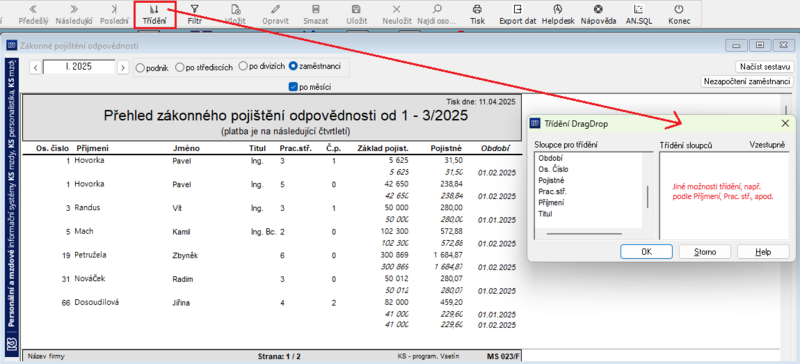The height and width of the screenshot is (364, 800).
Task: Go to next period with right arrow
Action: [122, 67]
